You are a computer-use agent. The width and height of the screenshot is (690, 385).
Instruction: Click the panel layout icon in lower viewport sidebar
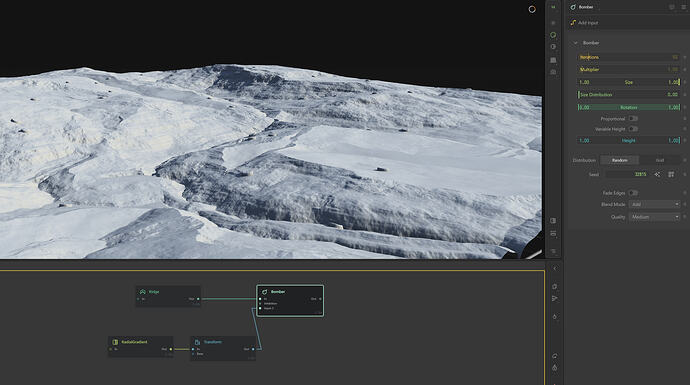click(553, 220)
